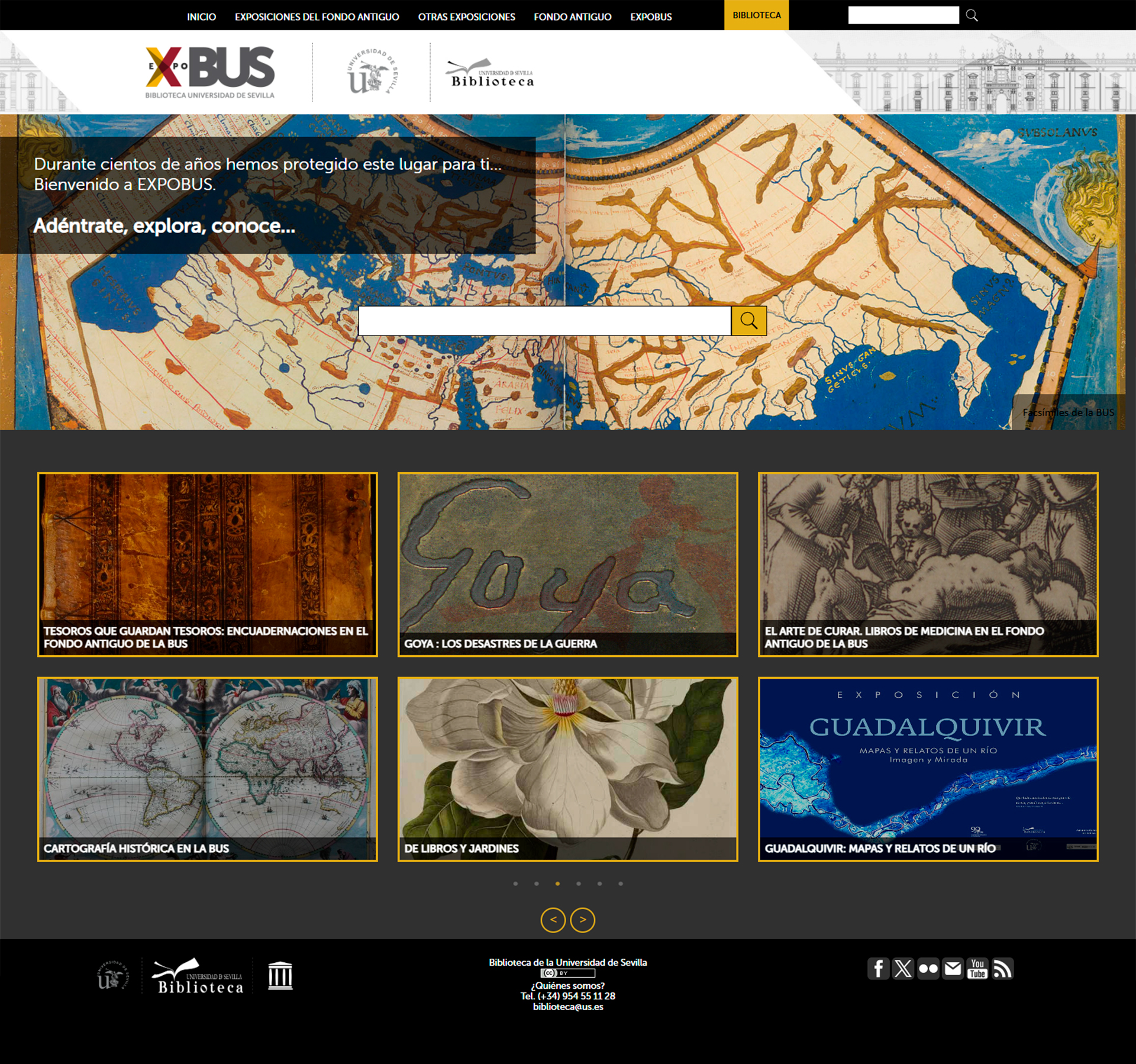Click the RSS feed icon in footer
1136x1064 pixels.
point(1002,968)
